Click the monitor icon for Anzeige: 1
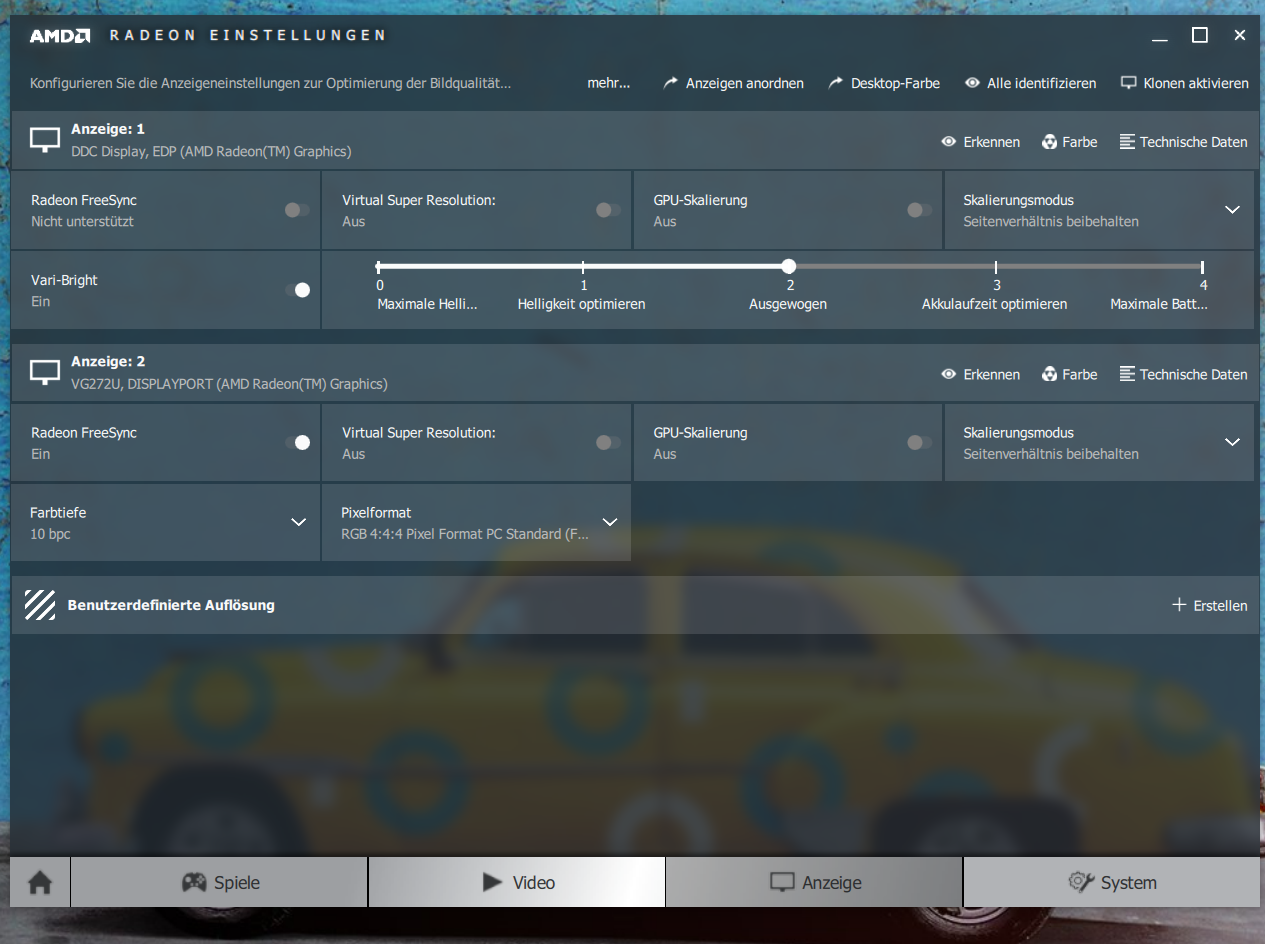1268x944 pixels. 45,140
